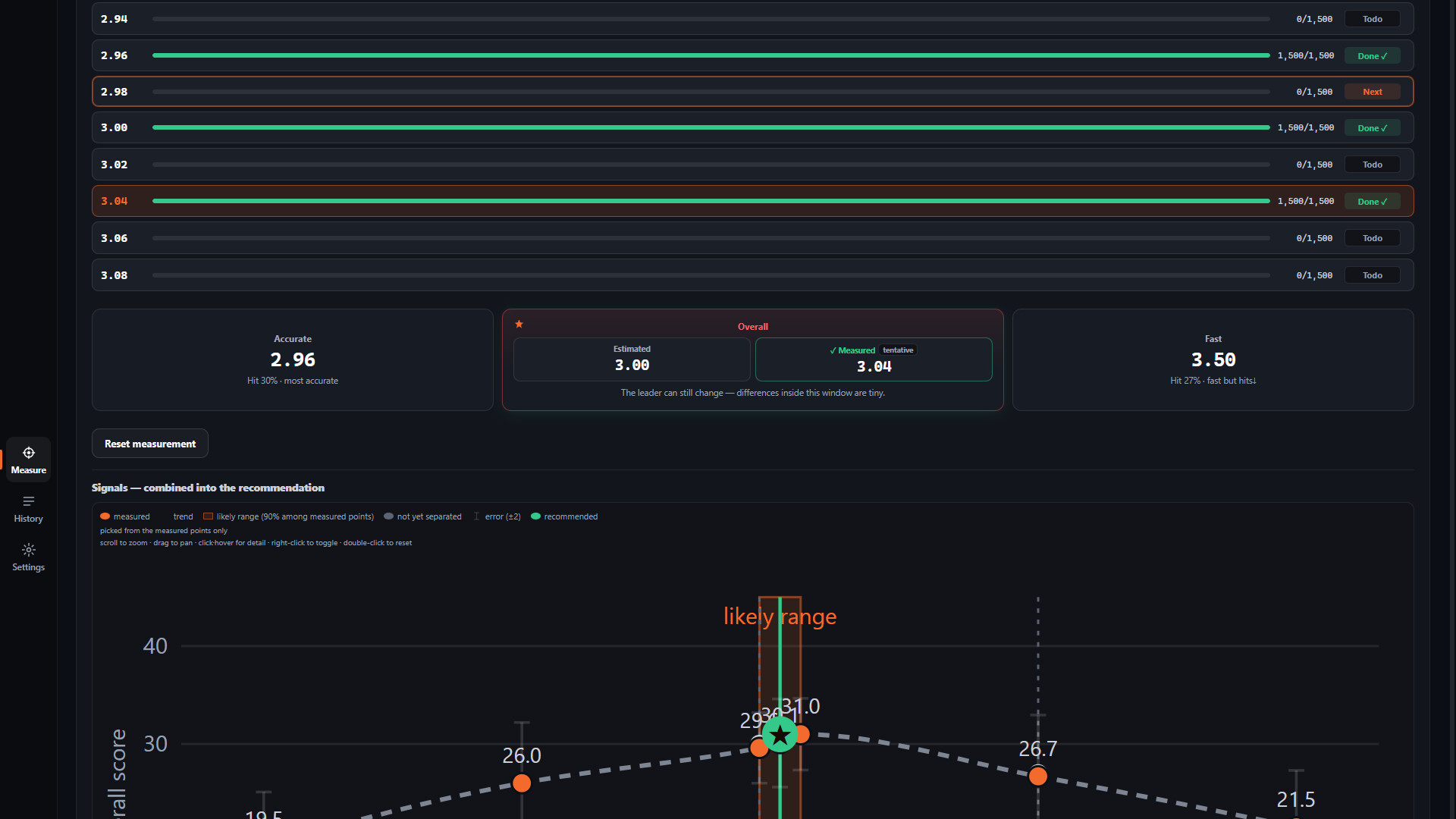Toggle the likely range legend entry
1456x819 pixels.
(288, 516)
